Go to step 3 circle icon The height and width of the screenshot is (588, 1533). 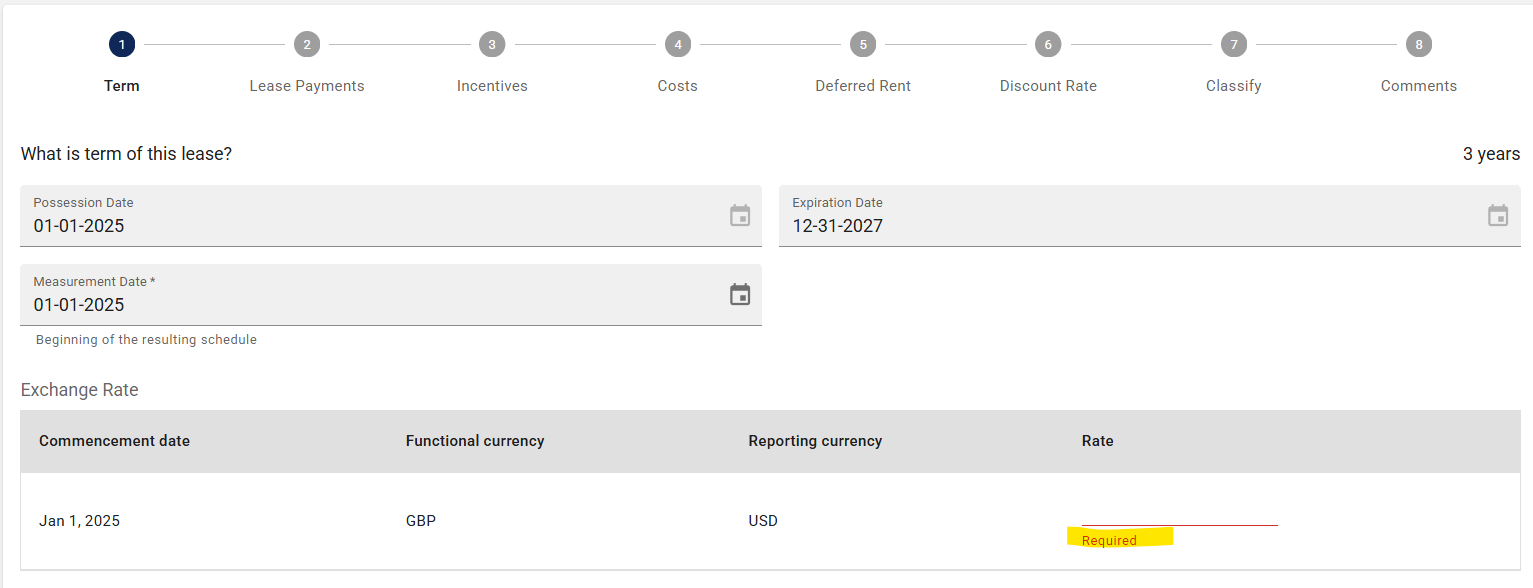tap(492, 44)
